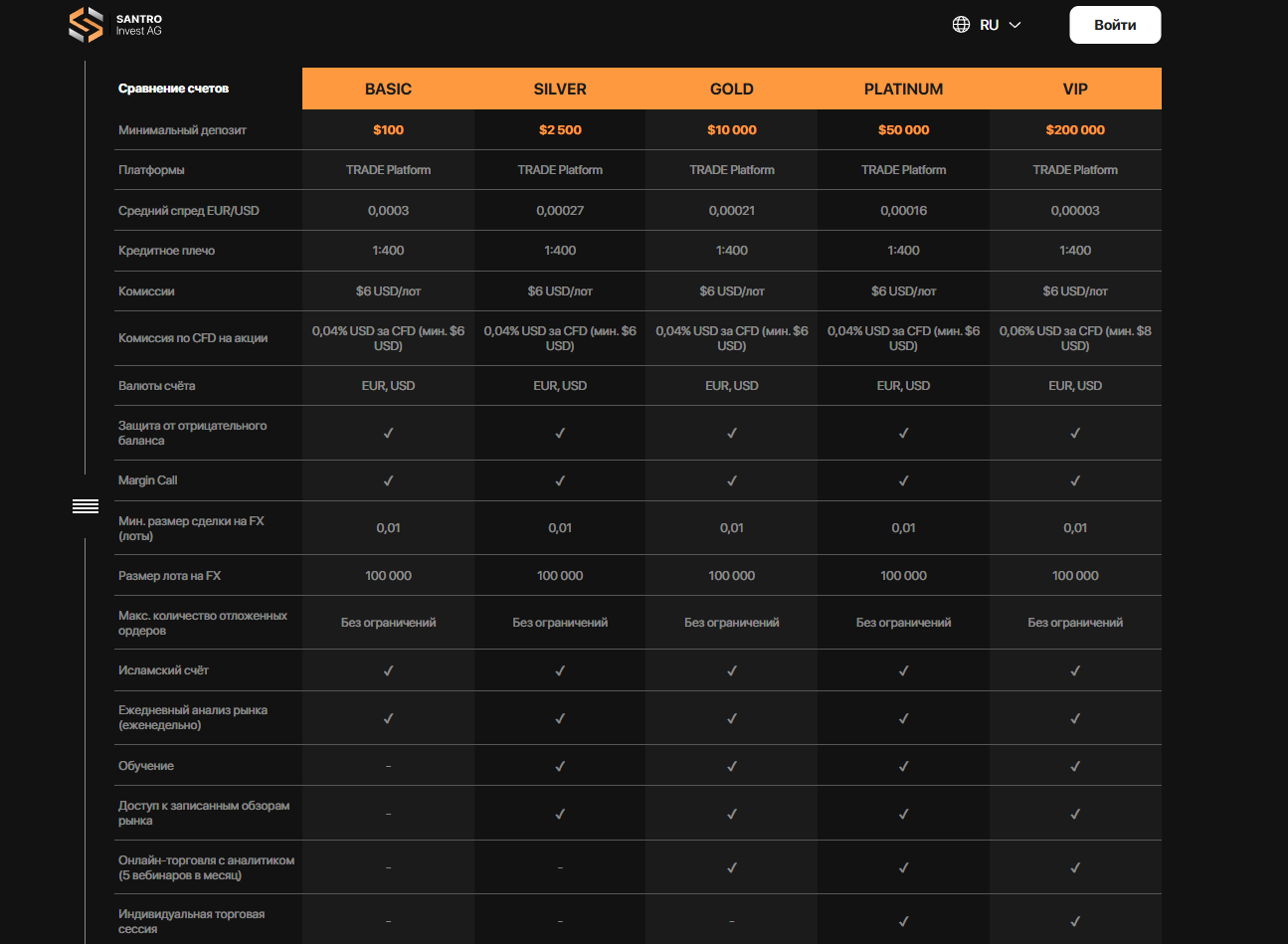Toggle the VIP individual trading session checkmark
Viewport: 1288px width, 944px height.
click(x=1074, y=918)
